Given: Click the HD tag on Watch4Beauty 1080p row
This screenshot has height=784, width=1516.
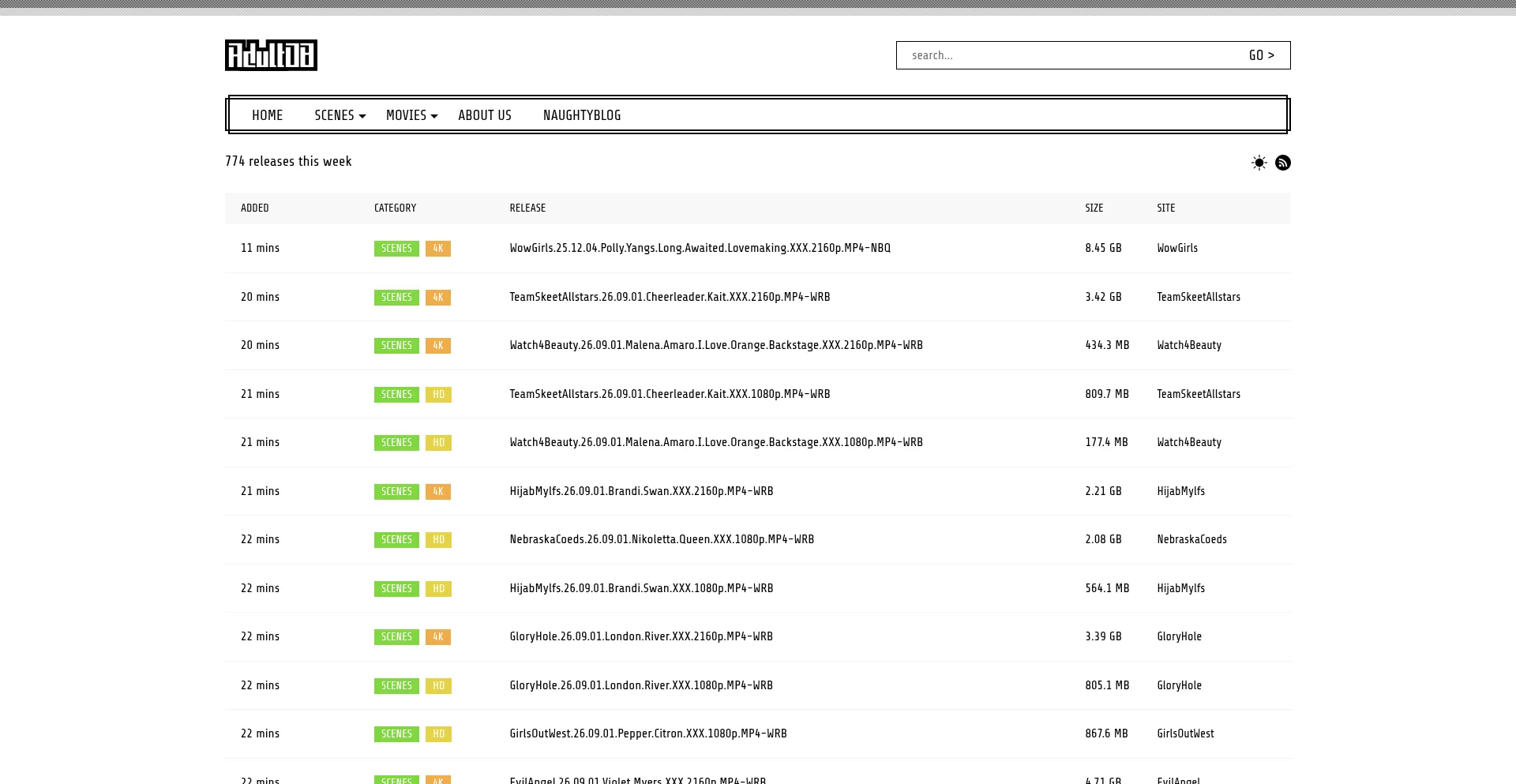Looking at the screenshot, I should point(438,443).
